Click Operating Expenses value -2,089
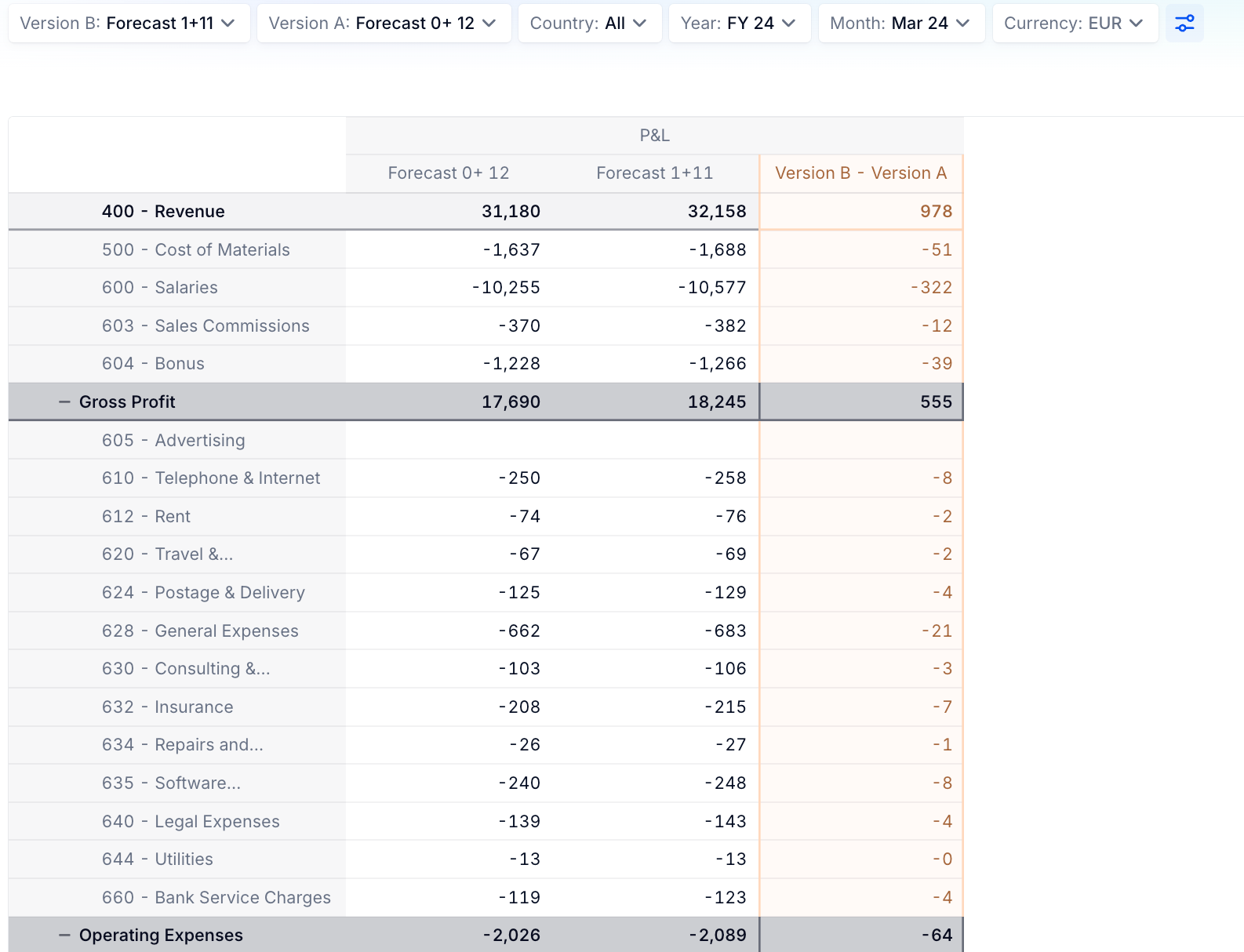Viewport: 1244px width, 952px height. (718, 936)
